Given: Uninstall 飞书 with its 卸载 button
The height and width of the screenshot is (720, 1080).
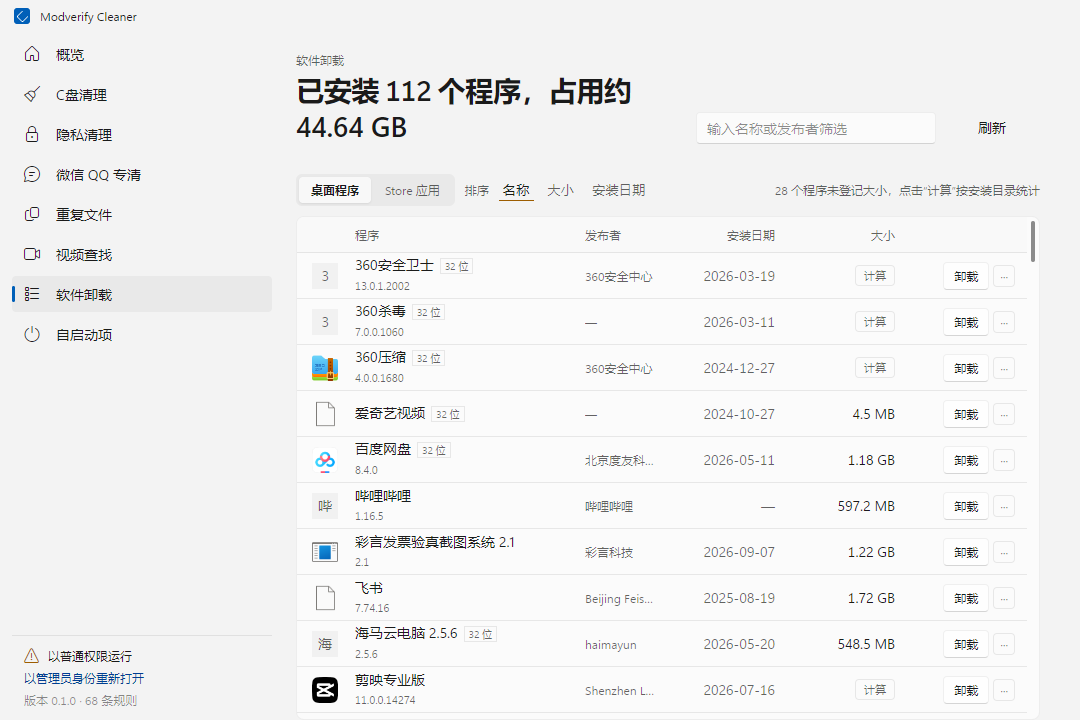Looking at the screenshot, I should click(x=966, y=598).
